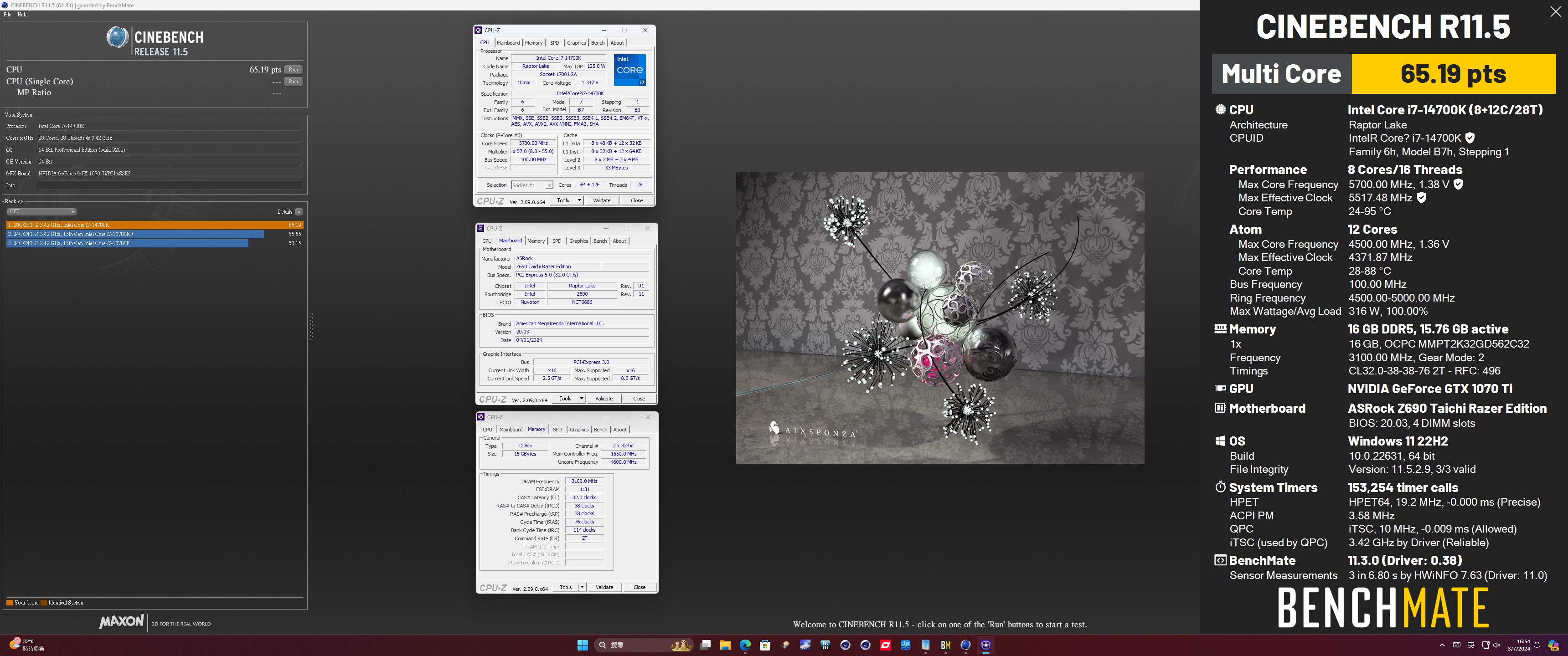
Task: Click Tools button in the top CPU-Z window
Action: [563, 200]
